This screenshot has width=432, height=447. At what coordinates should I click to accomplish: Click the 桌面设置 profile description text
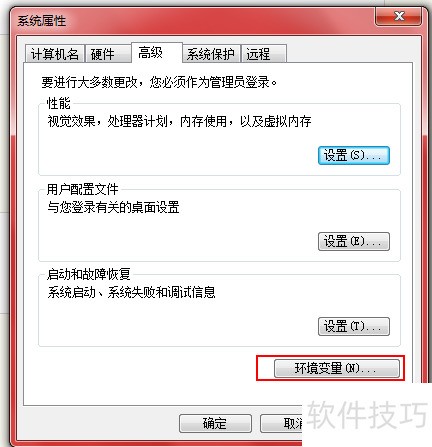[x=113, y=207]
